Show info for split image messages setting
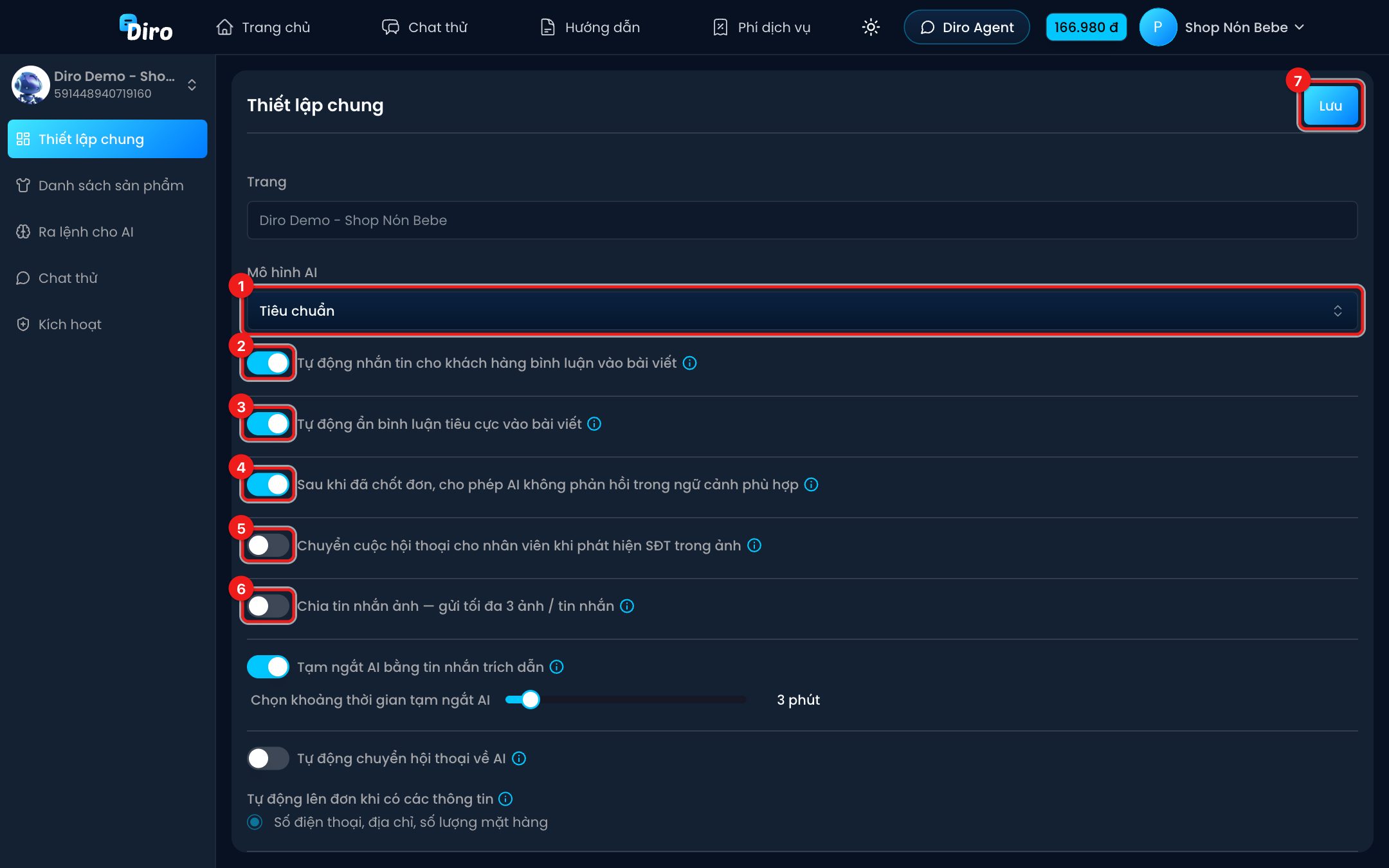This screenshot has height=868, width=1389. click(626, 606)
